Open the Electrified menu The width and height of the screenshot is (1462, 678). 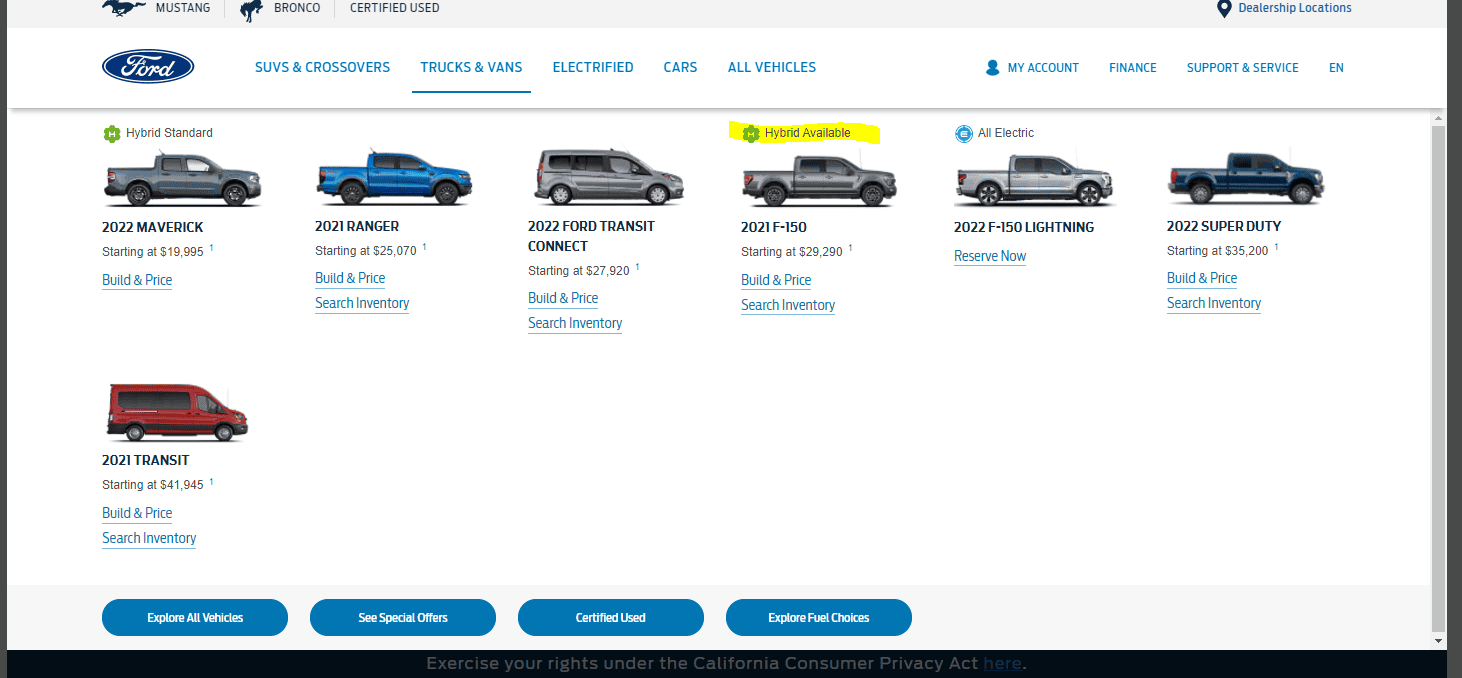click(593, 67)
